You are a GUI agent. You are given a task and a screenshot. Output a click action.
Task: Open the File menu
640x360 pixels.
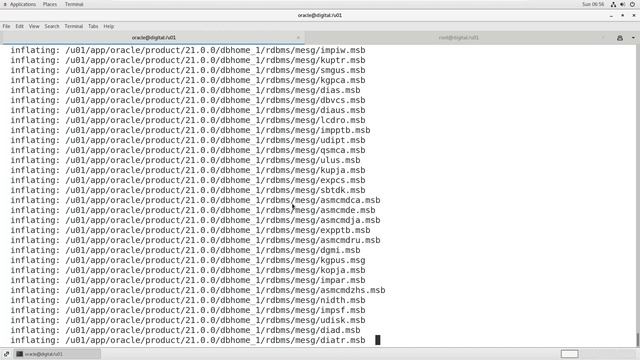[x=7, y=26]
